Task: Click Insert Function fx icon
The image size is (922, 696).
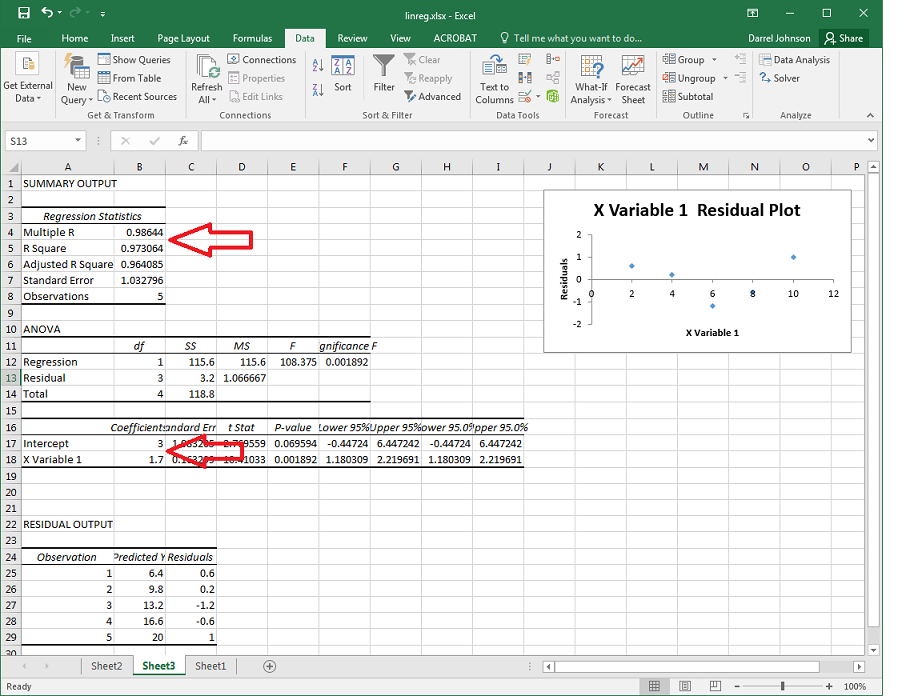Action: tap(183, 141)
